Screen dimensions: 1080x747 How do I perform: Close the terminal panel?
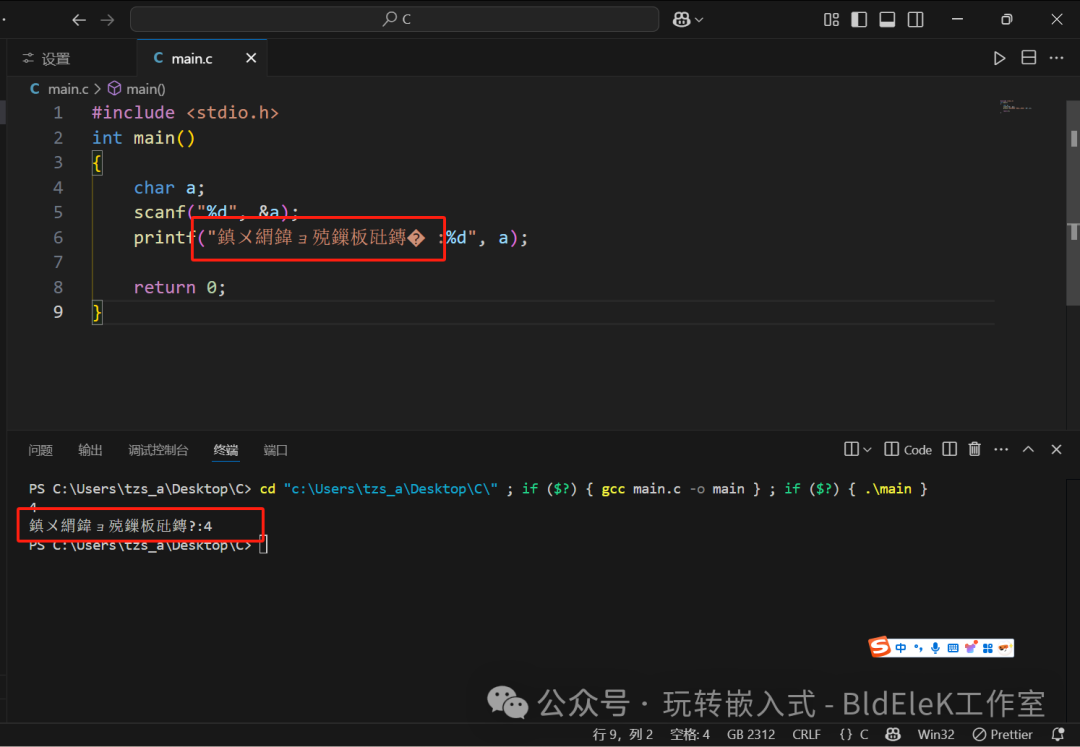1056,450
